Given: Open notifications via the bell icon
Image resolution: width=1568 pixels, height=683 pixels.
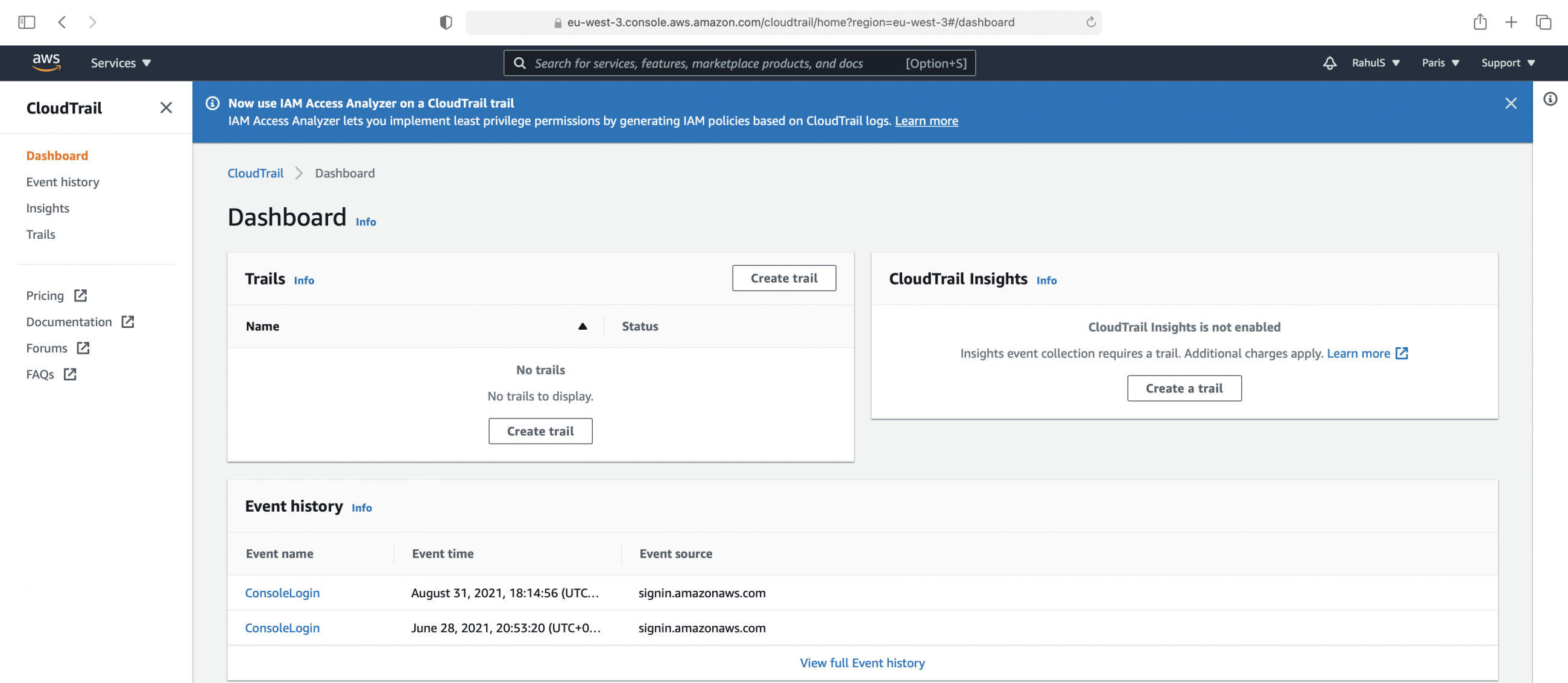Looking at the screenshot, I should click(1330, 63).
